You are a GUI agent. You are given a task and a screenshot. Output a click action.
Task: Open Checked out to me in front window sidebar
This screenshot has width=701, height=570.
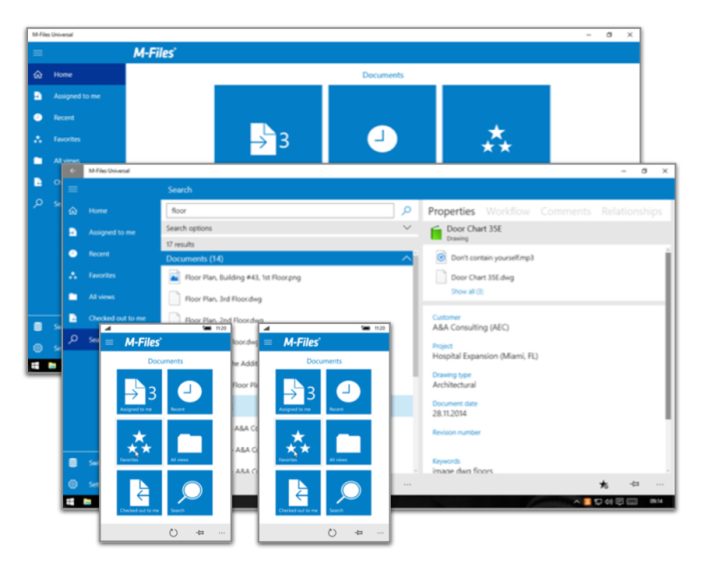coord(112,318)
